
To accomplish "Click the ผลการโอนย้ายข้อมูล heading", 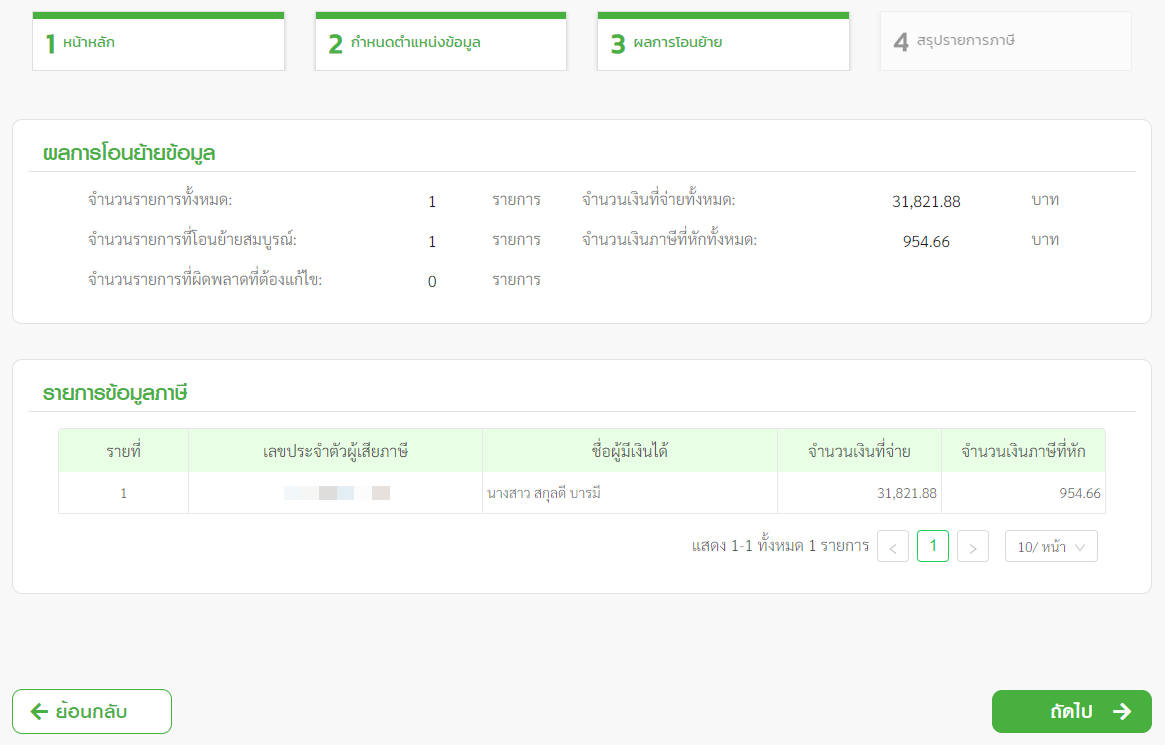I will pyautogui.click(x=129, y=153).
